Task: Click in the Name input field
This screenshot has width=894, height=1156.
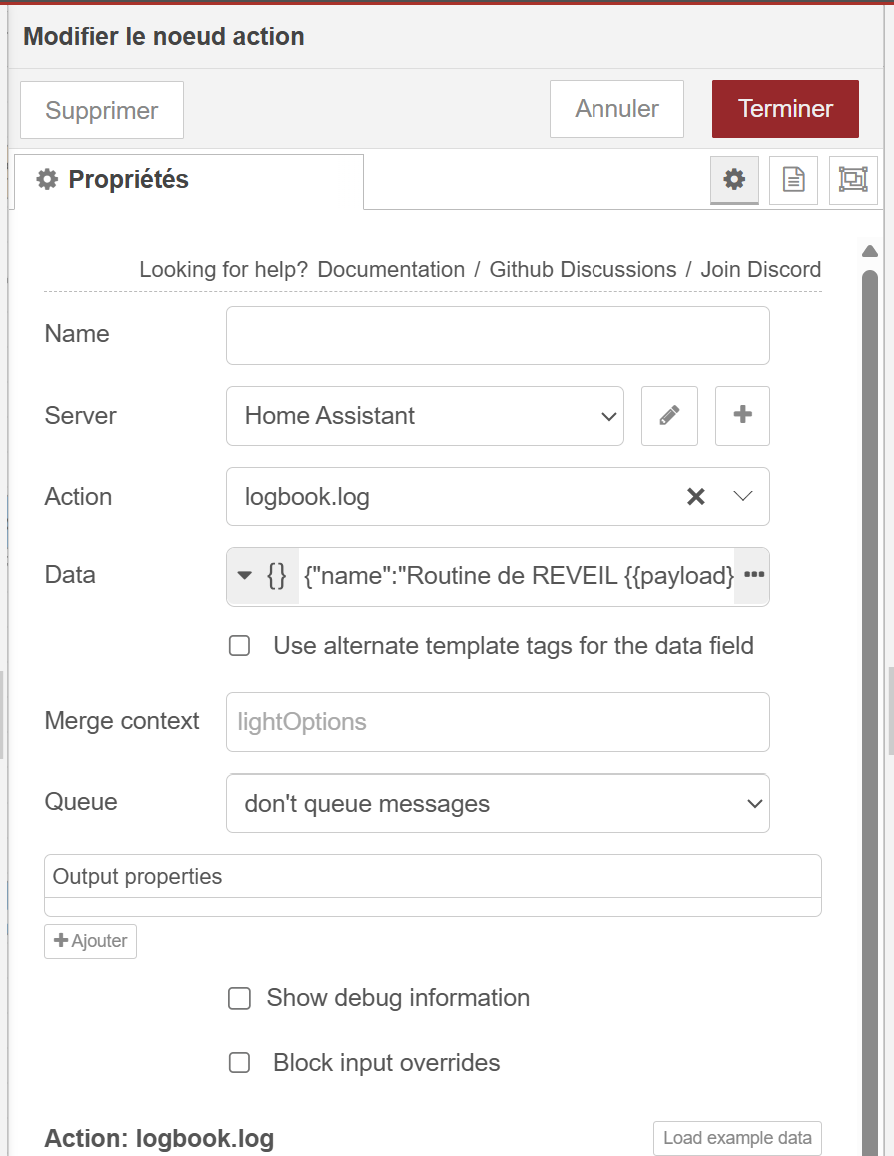Action: pyautogui.click(x=497, y=335)
